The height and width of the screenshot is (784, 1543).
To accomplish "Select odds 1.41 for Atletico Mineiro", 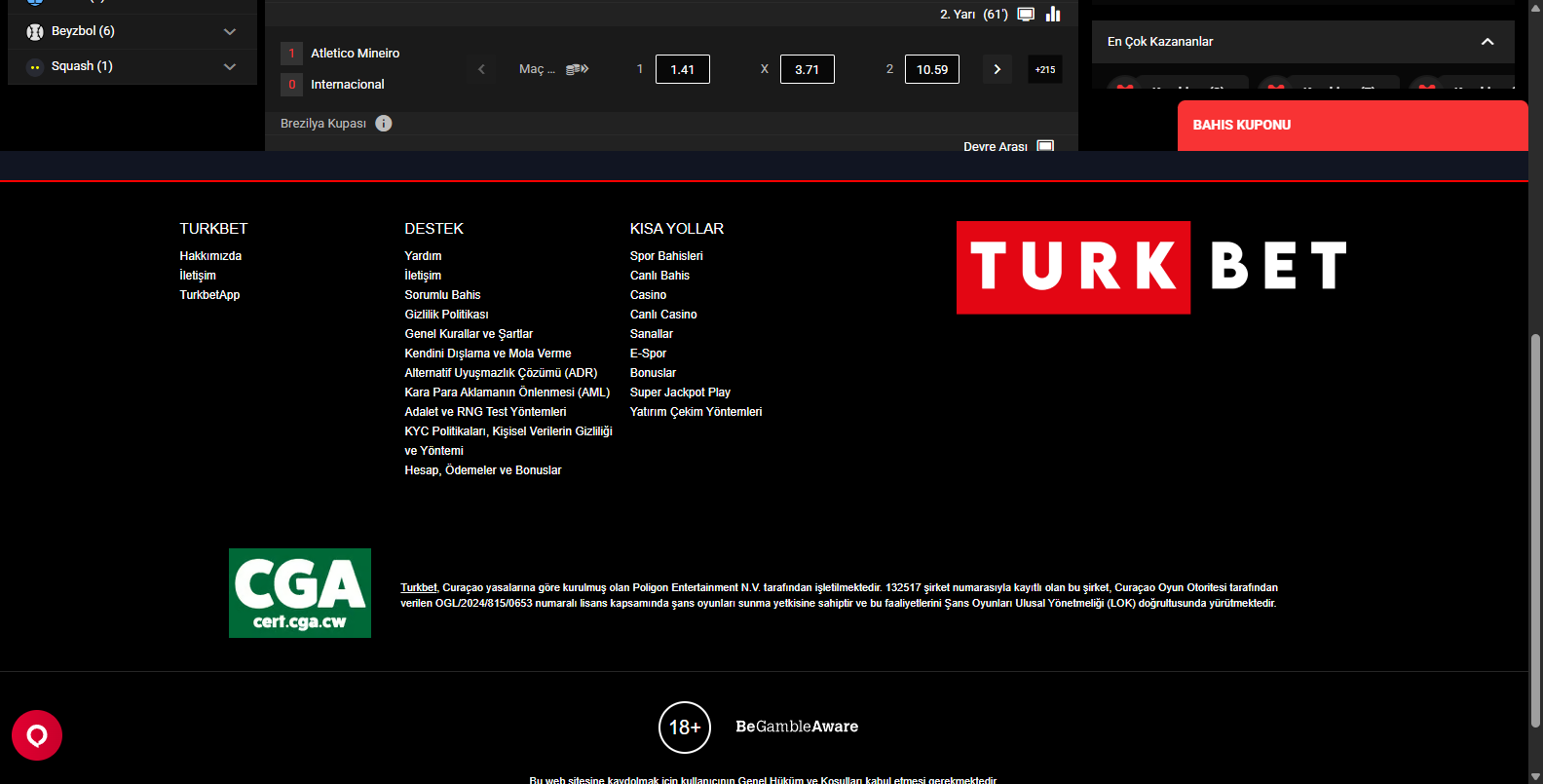I will pos(683,69).
